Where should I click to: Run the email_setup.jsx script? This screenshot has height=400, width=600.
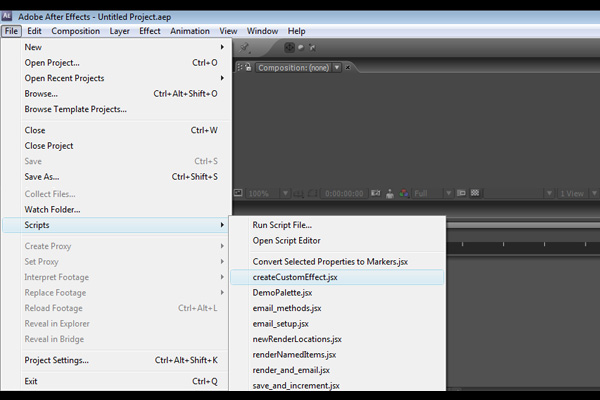[x=337, y=324]
